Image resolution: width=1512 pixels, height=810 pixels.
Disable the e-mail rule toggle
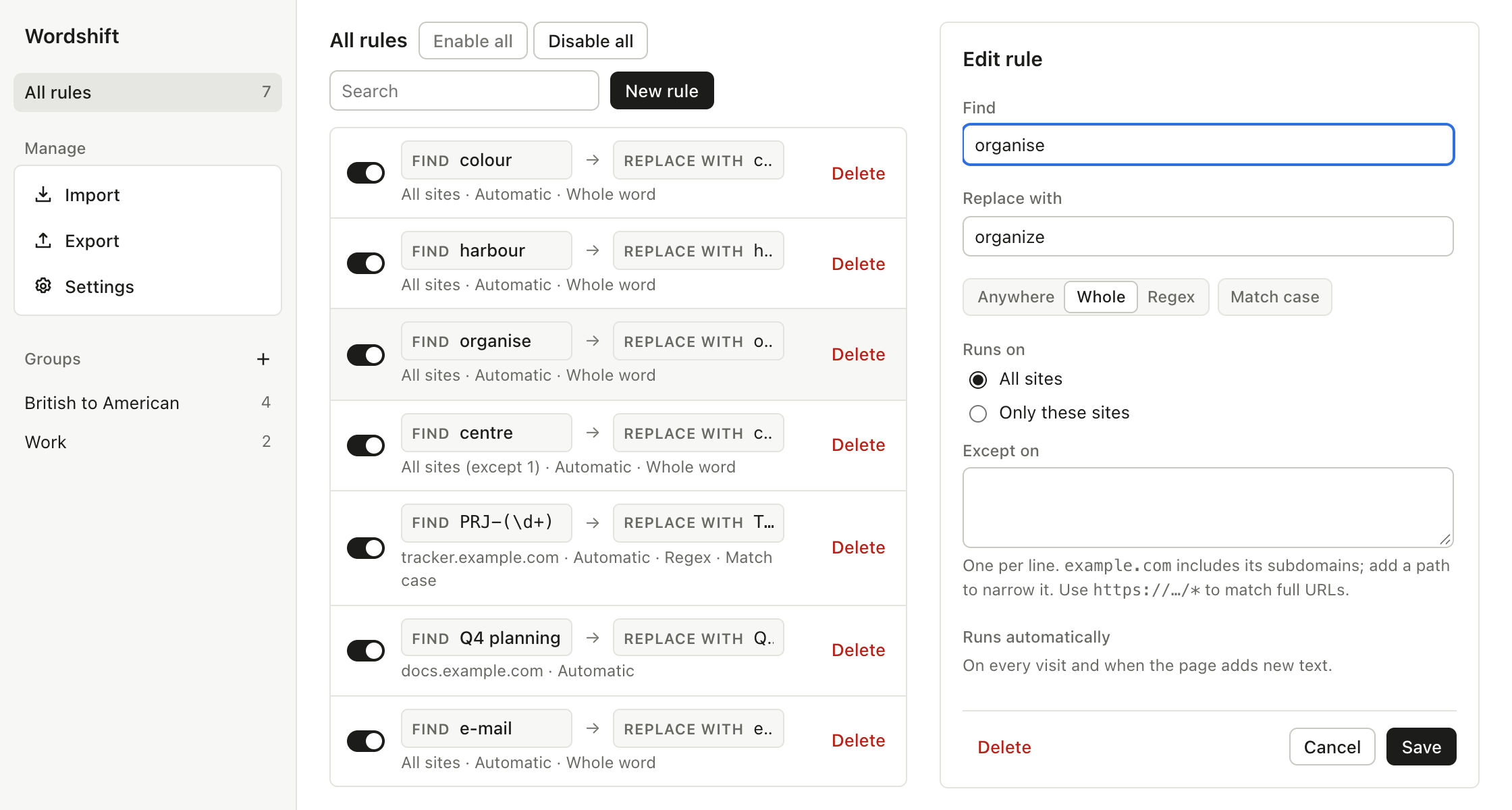coord(366,741)
